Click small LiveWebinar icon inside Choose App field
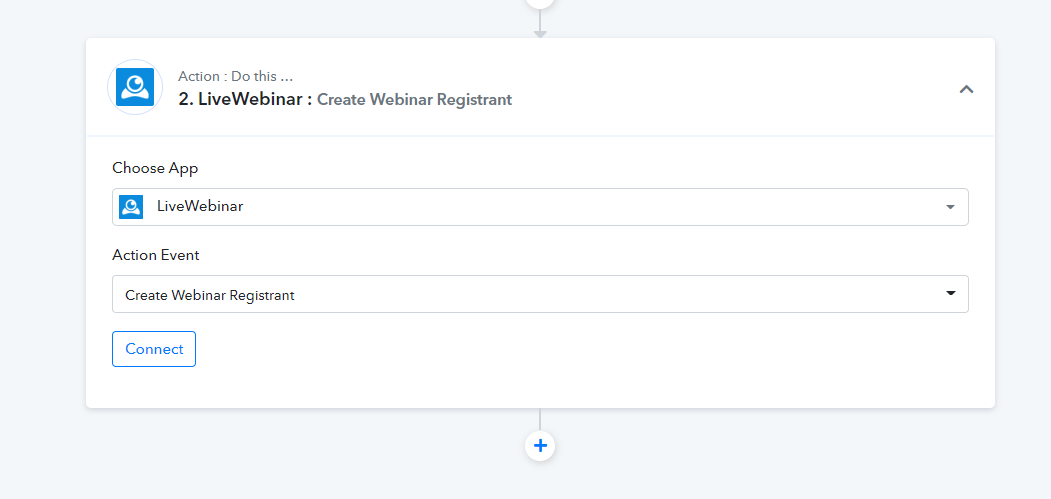Screen dimensions: 1051x499 point(131,207)
